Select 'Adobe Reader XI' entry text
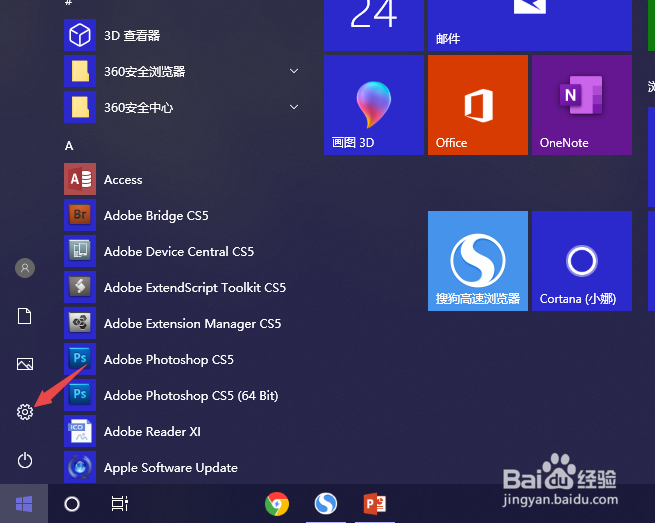The width and height of the screenshot is (655, 523). (x=152, y=432)
